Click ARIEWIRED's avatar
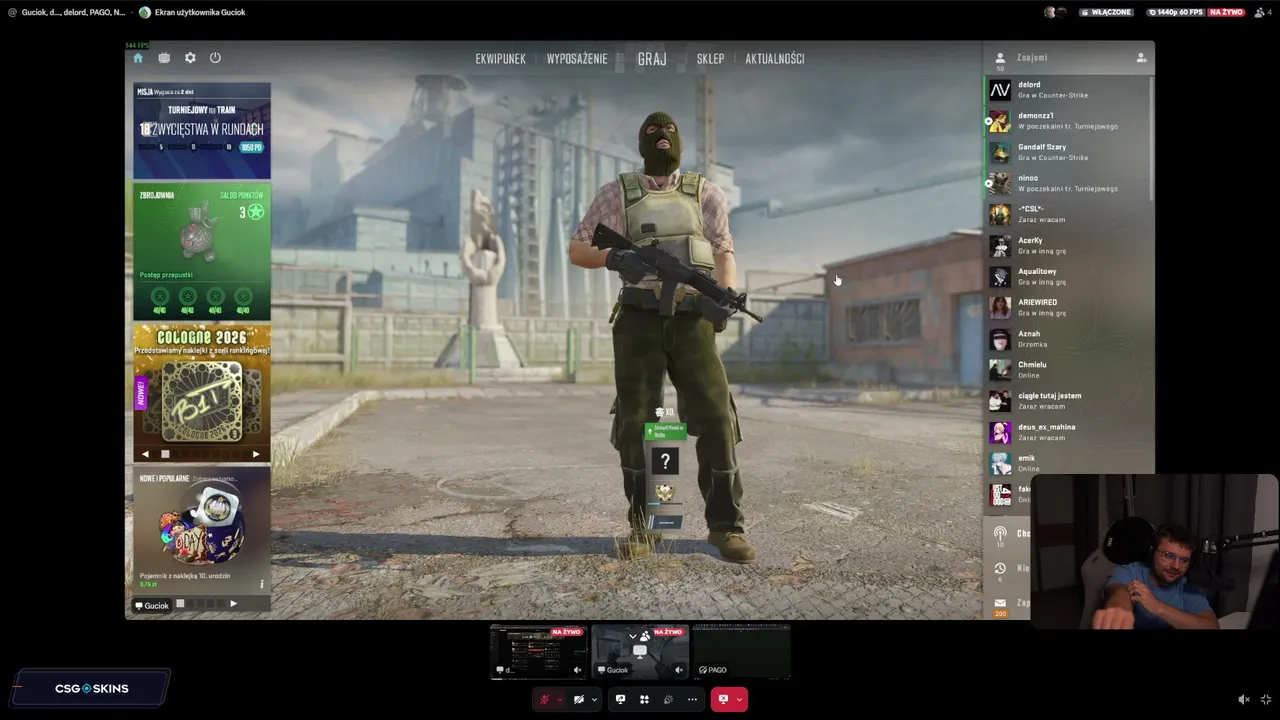This screenshot has width=1280, height=720. (x=1000, y=307)
